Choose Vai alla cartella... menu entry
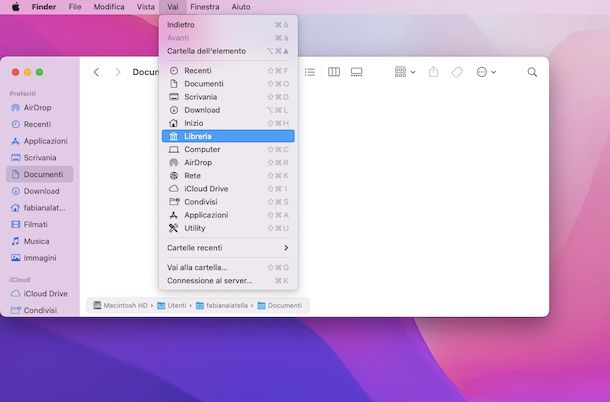This screenshot has height=402, width=610. pyautogui.click(x=228, y=267)
